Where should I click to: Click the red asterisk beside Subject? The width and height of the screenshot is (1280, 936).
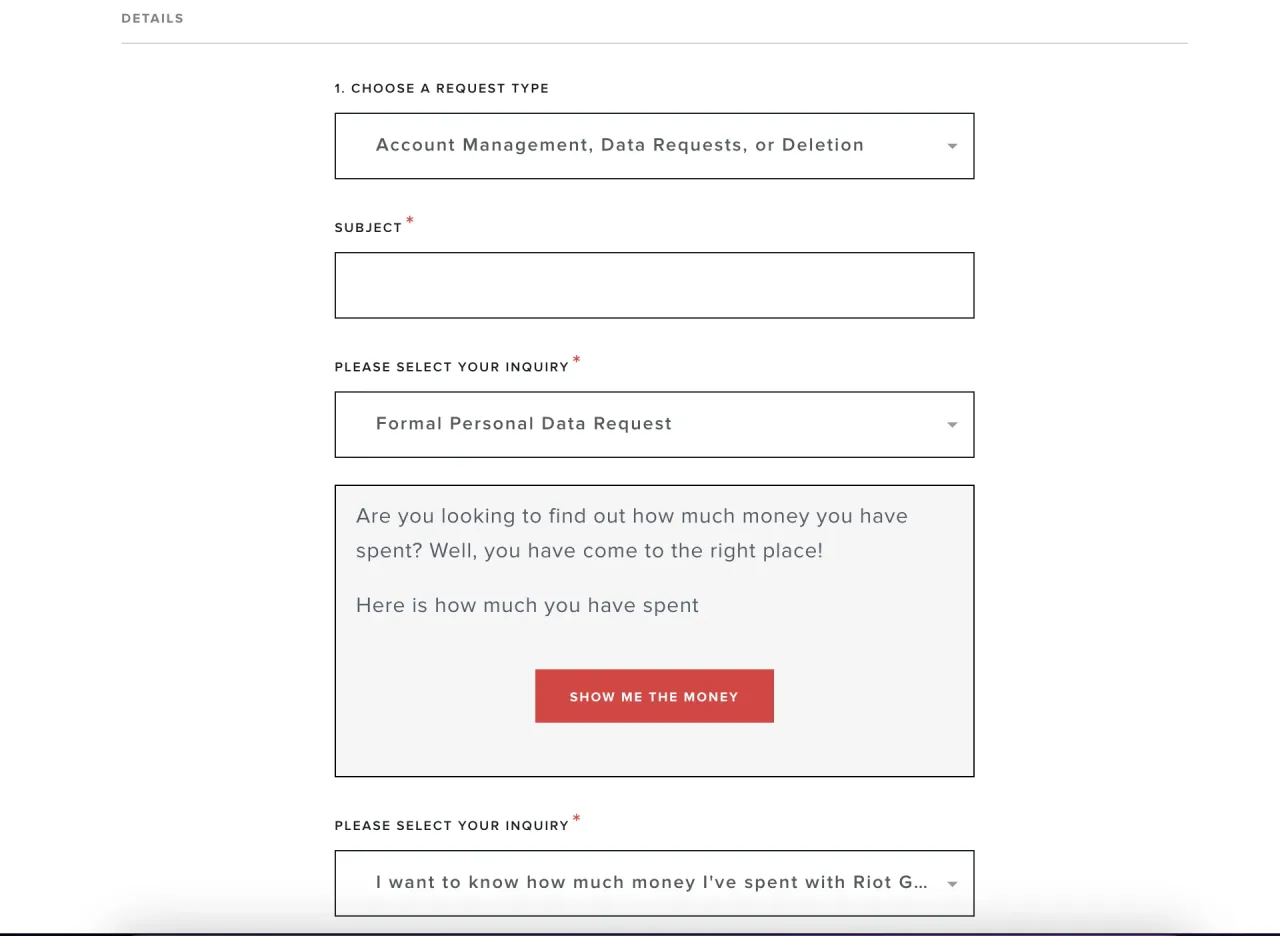[x=410, y=221]
